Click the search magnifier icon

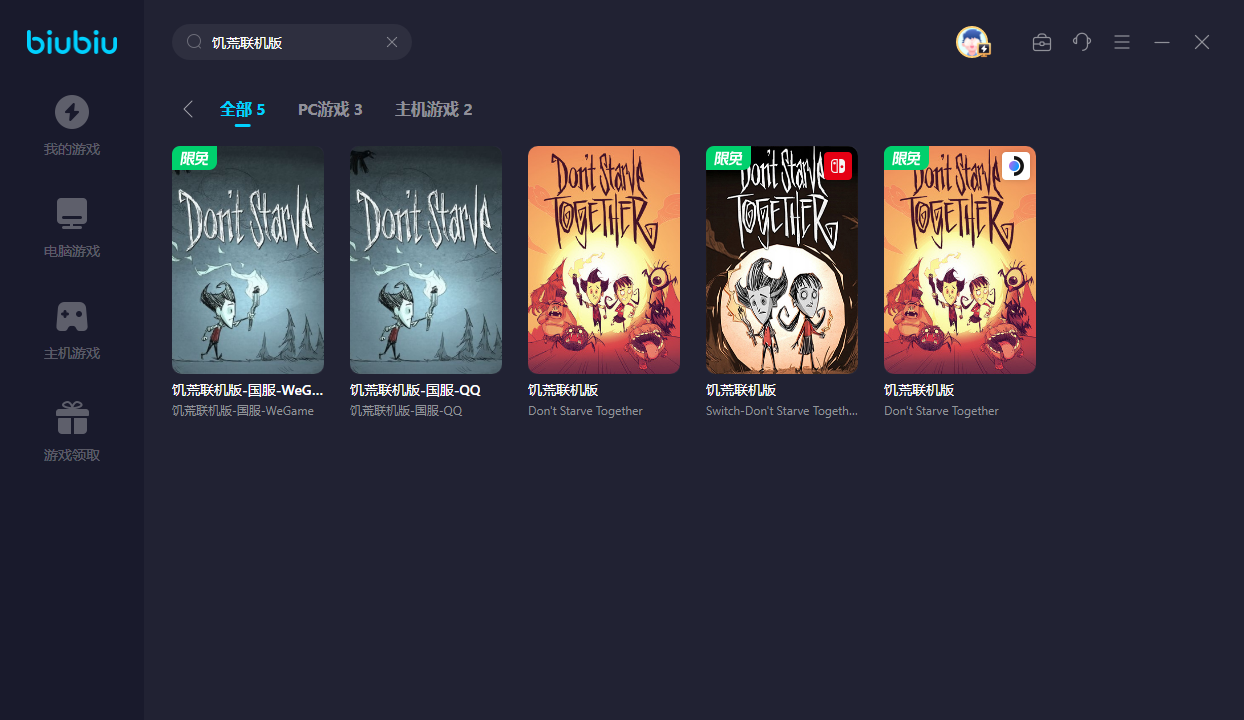194,42
